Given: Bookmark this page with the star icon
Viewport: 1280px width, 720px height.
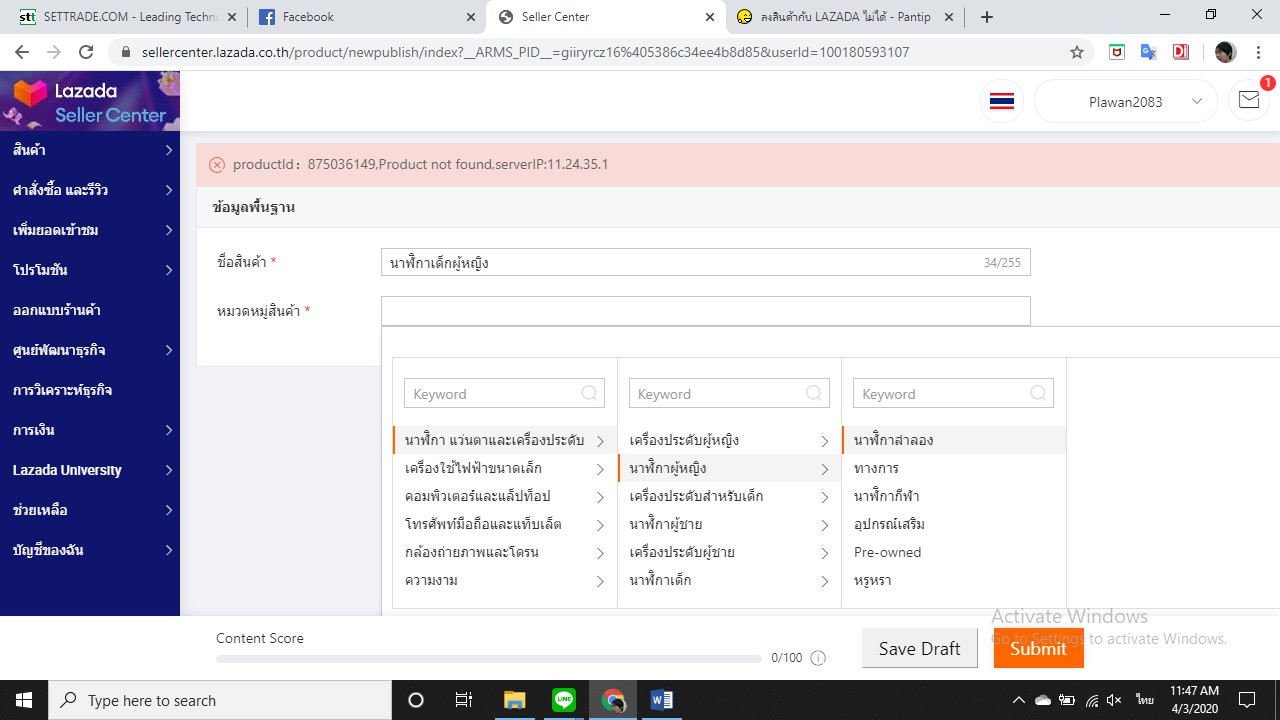Looking at the screenshot, I should click(x=1077, y=52).
